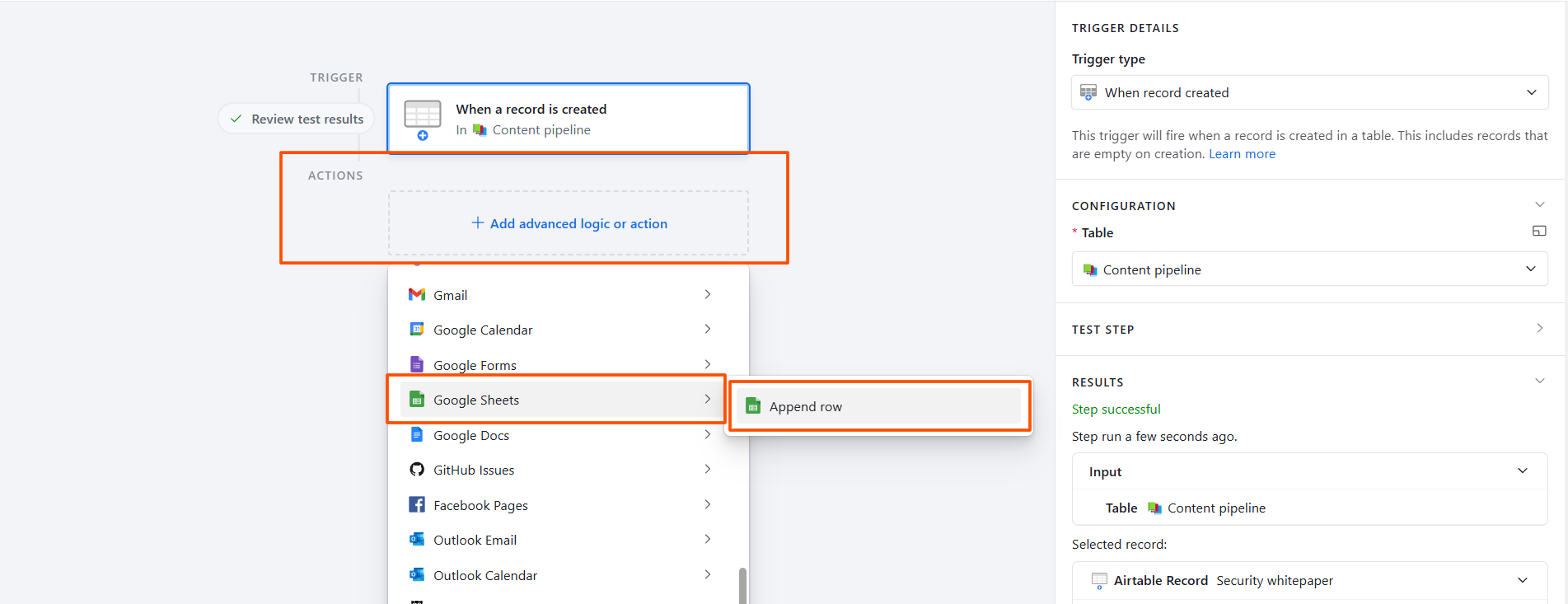Click the Trigger Details heading
The width and height of the screenshot is (1568, 604).
coord(1125,28)
